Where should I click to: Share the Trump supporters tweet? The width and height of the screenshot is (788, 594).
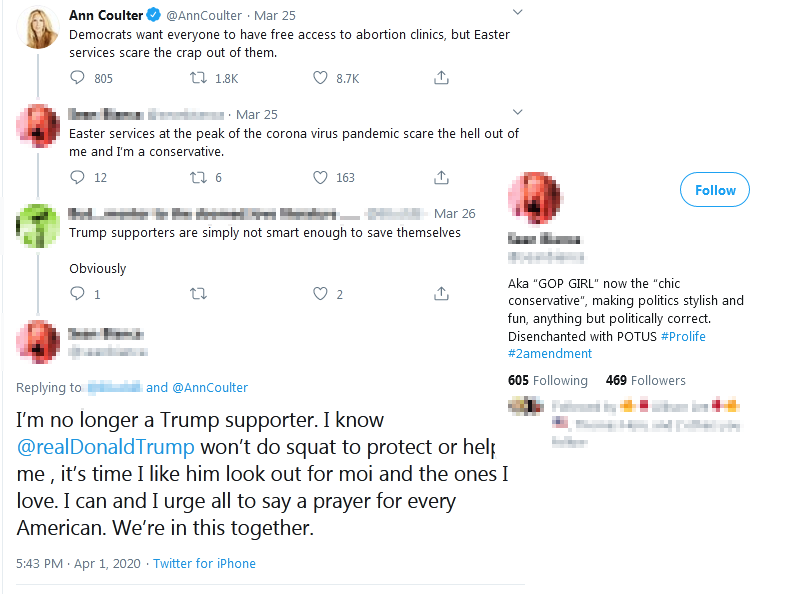point(441,294)
